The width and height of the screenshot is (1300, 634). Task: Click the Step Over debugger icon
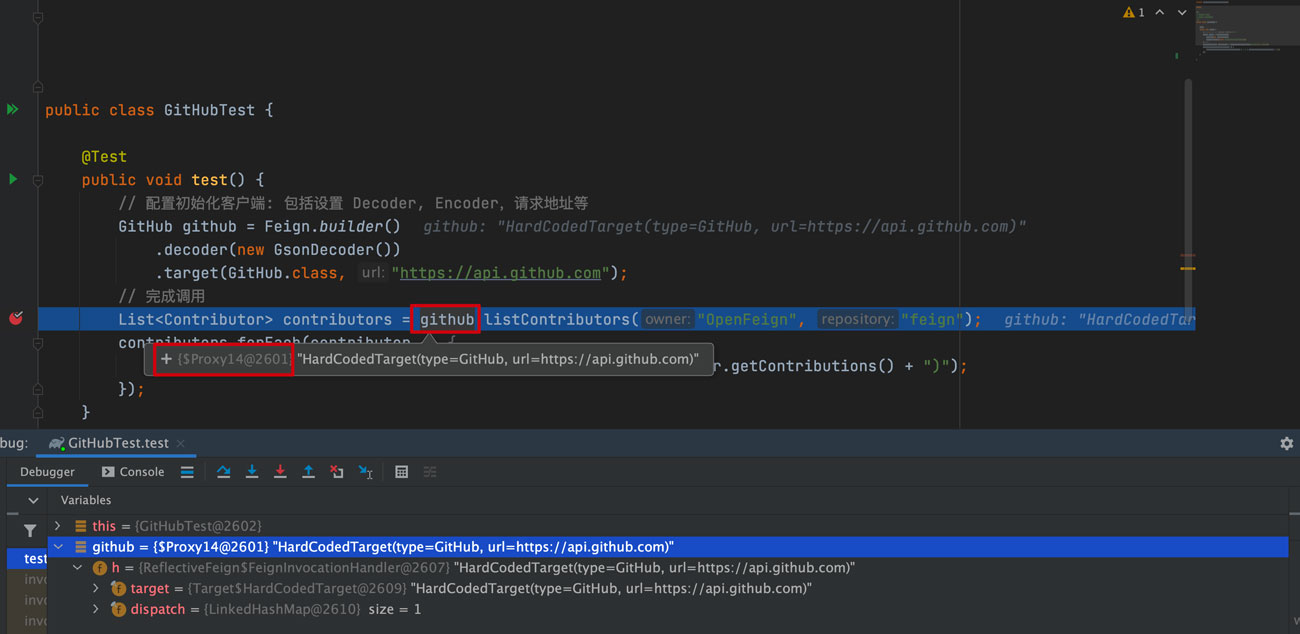click(224, 472)
